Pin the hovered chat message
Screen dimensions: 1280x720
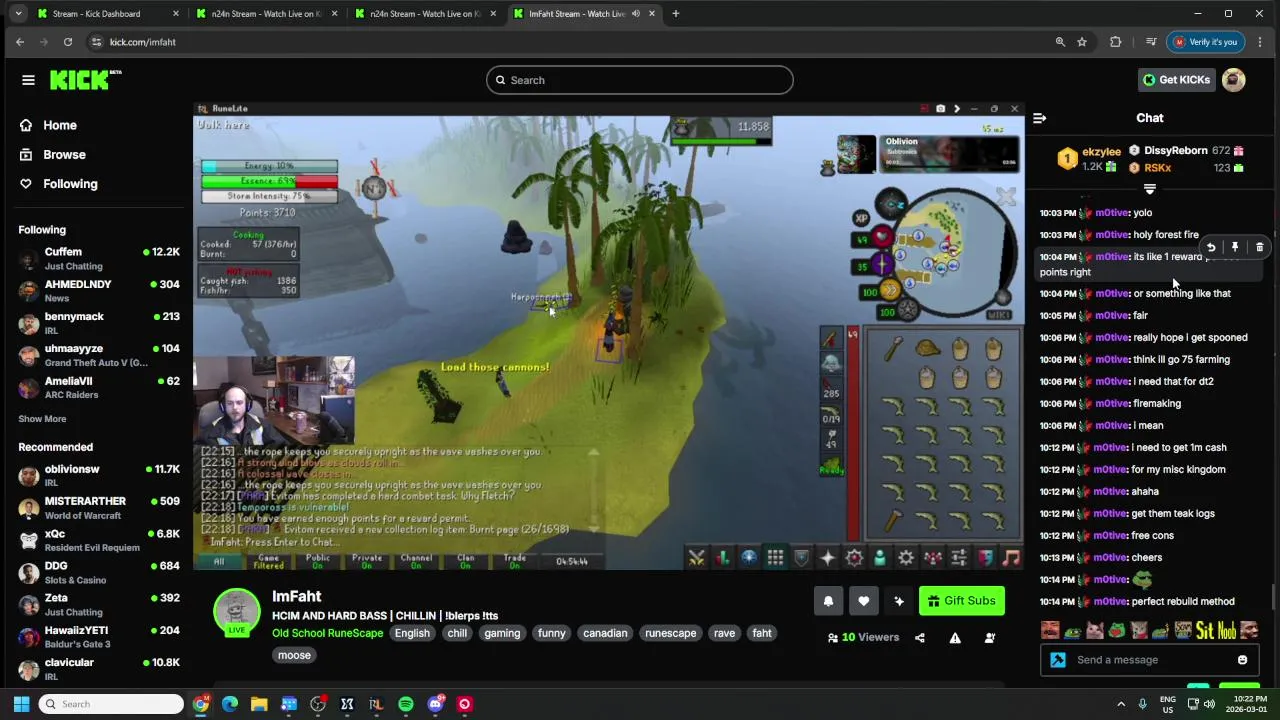click(x=1235, y=247)
